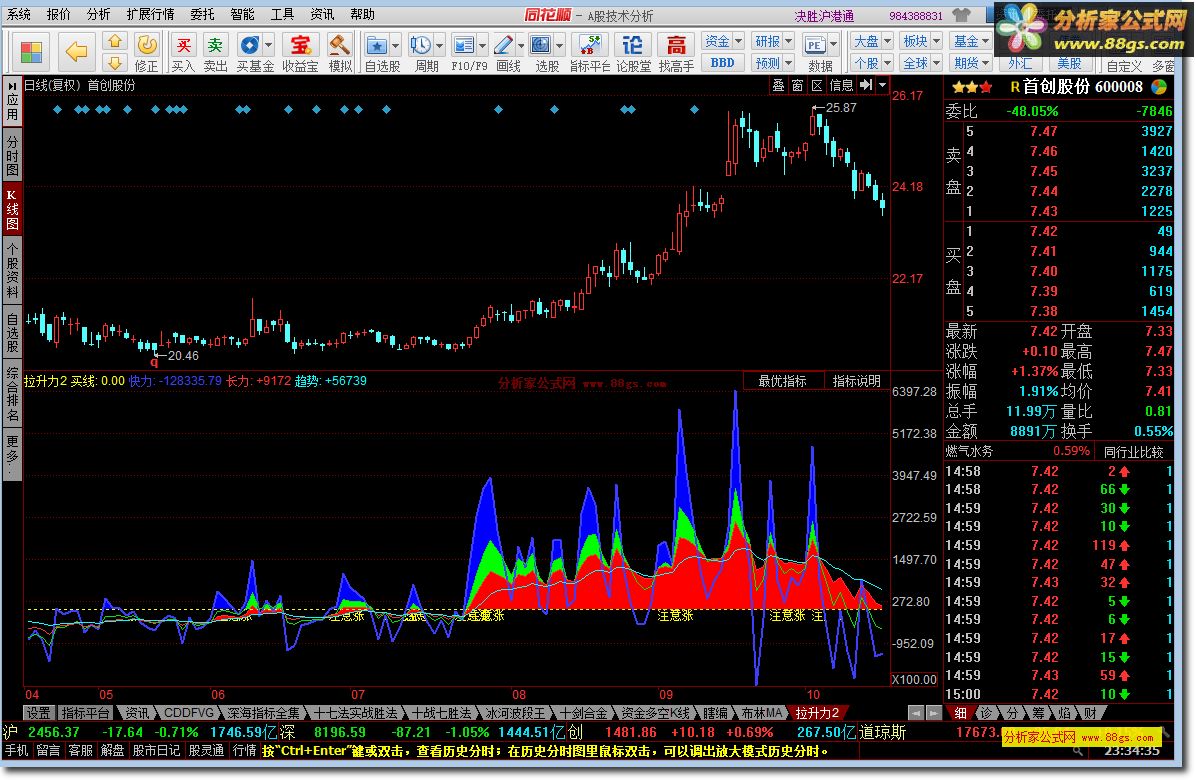The image size is (1196, 780).
Task: Select the 画线 drawing pencil icon
Action: tap(503, 46)
